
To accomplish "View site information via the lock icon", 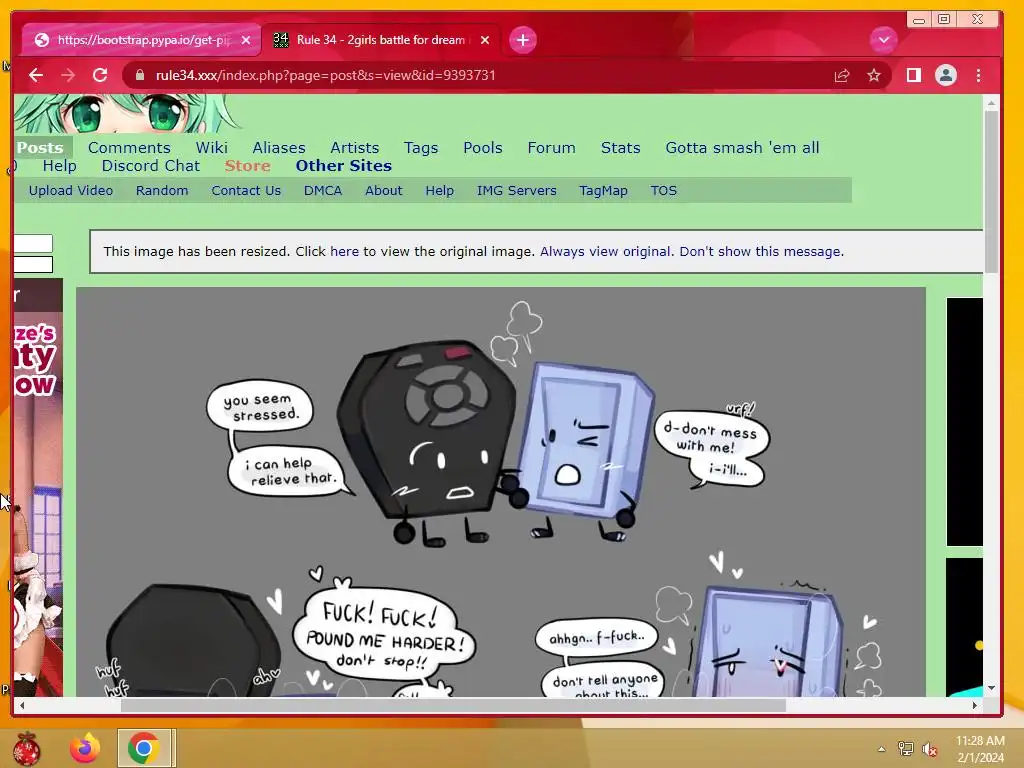I will click(x=140, y=75).
